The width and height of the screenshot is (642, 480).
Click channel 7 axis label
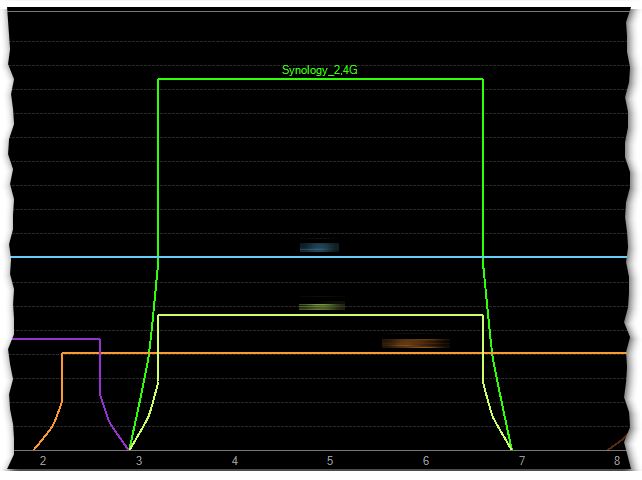pyautogui.click(x=522, y=461)
